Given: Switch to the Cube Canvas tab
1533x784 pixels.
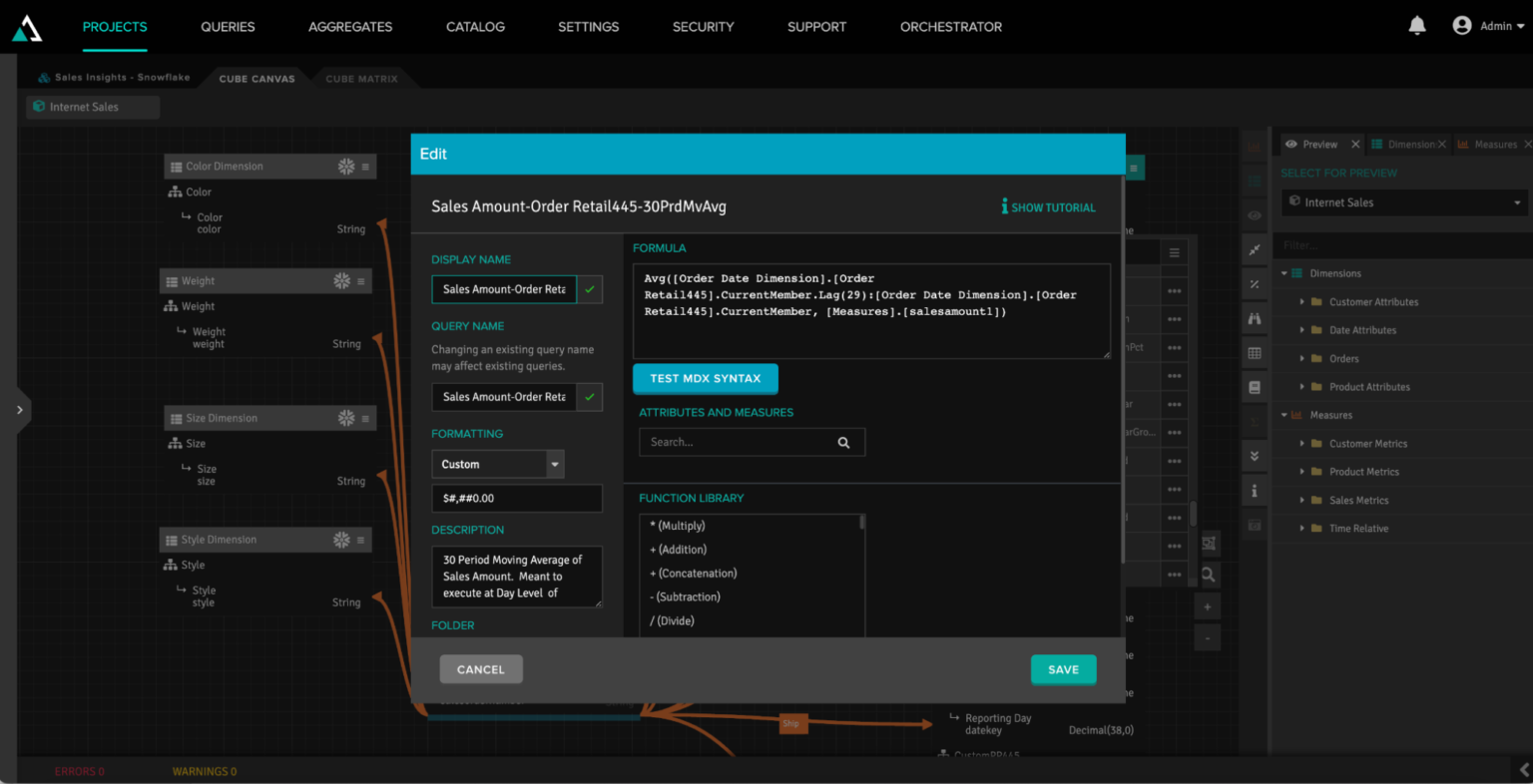Looking at the screenshot, I should (257, 79).
